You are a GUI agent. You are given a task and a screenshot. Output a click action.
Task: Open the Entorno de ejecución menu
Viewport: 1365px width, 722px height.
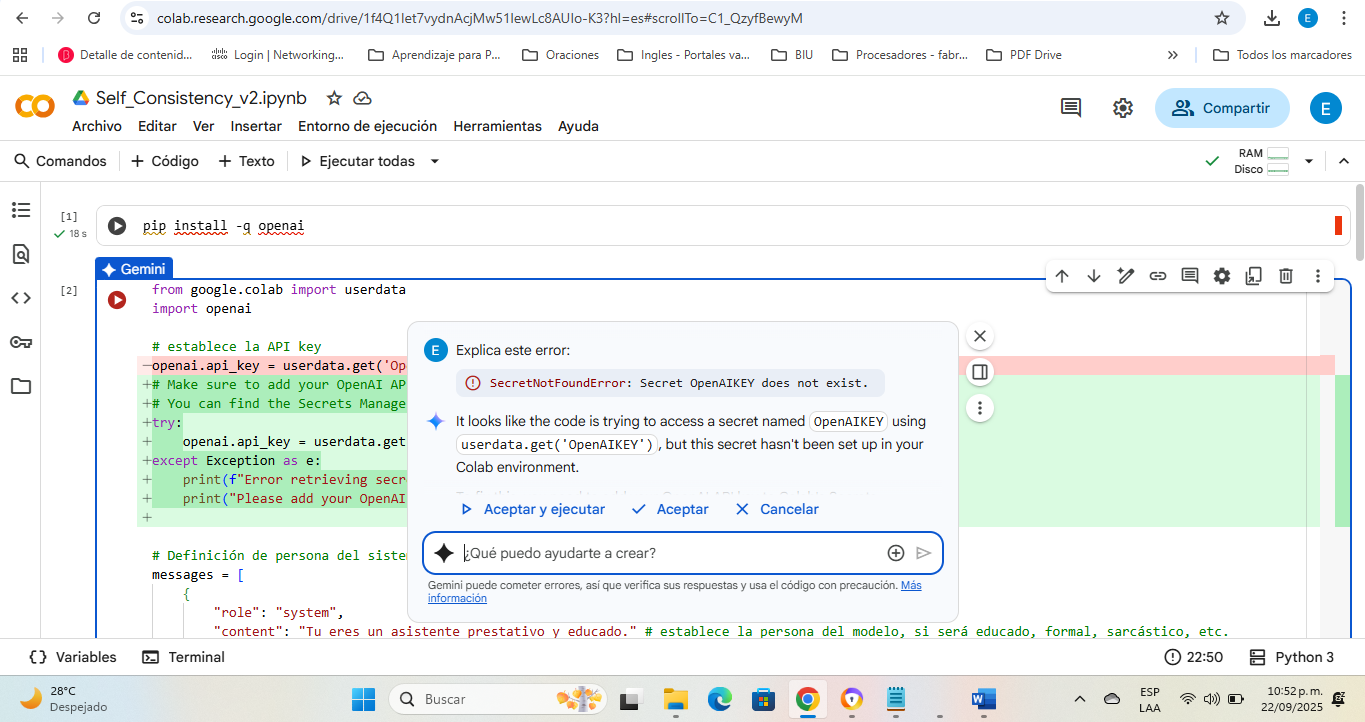[368, 126]
